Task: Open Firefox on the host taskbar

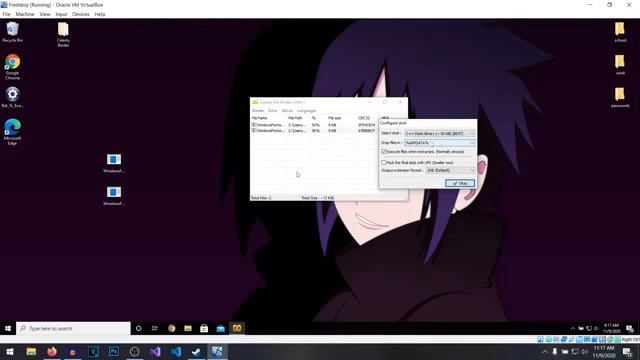Action: (x=52, y=351)
